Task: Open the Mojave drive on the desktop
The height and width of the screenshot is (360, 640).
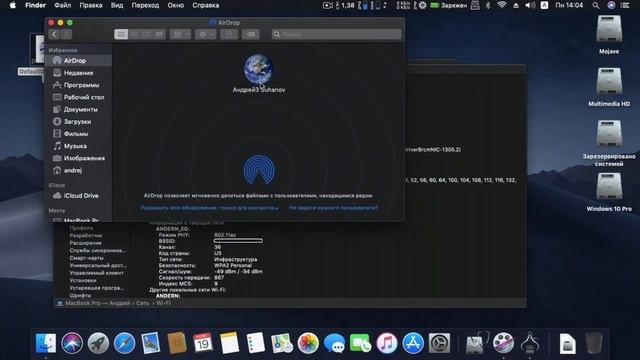Action: 609,35
